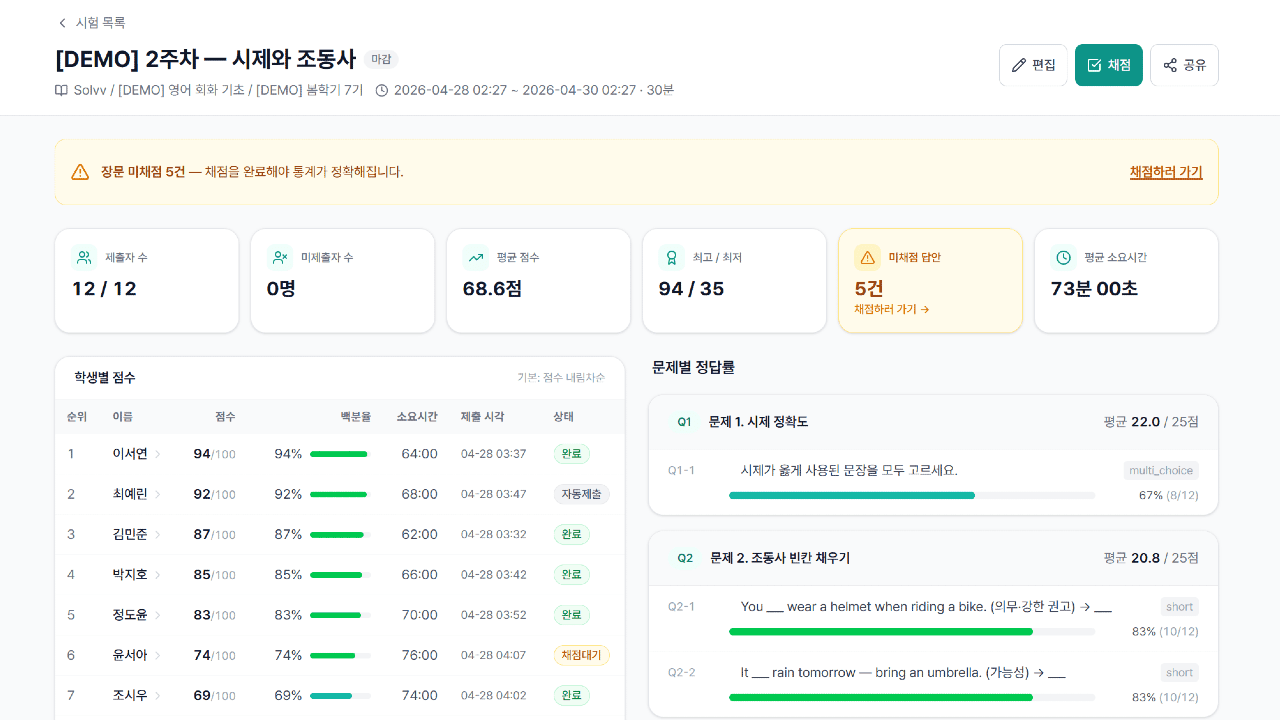This screenshot has width=1280, height=720.
Task: Sort the table by 점수 column header
Action: coord(225,416)
